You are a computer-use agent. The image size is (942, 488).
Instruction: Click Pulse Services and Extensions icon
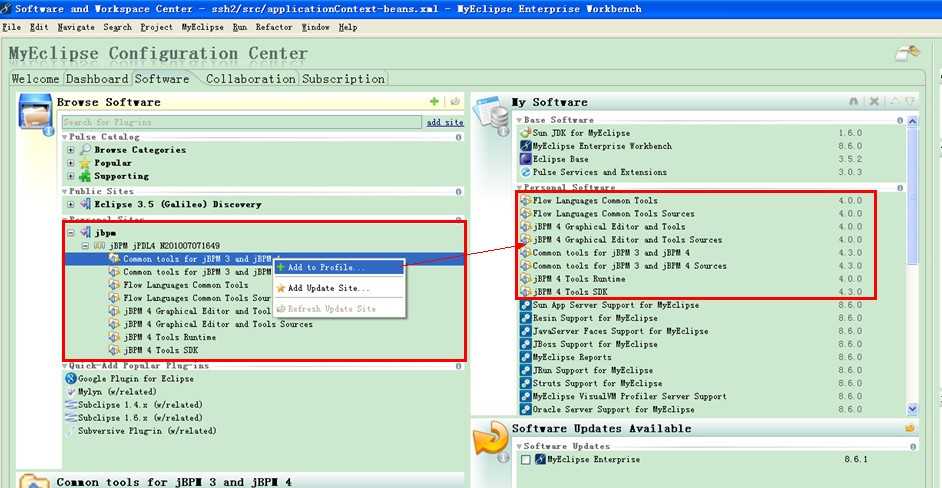525,172
